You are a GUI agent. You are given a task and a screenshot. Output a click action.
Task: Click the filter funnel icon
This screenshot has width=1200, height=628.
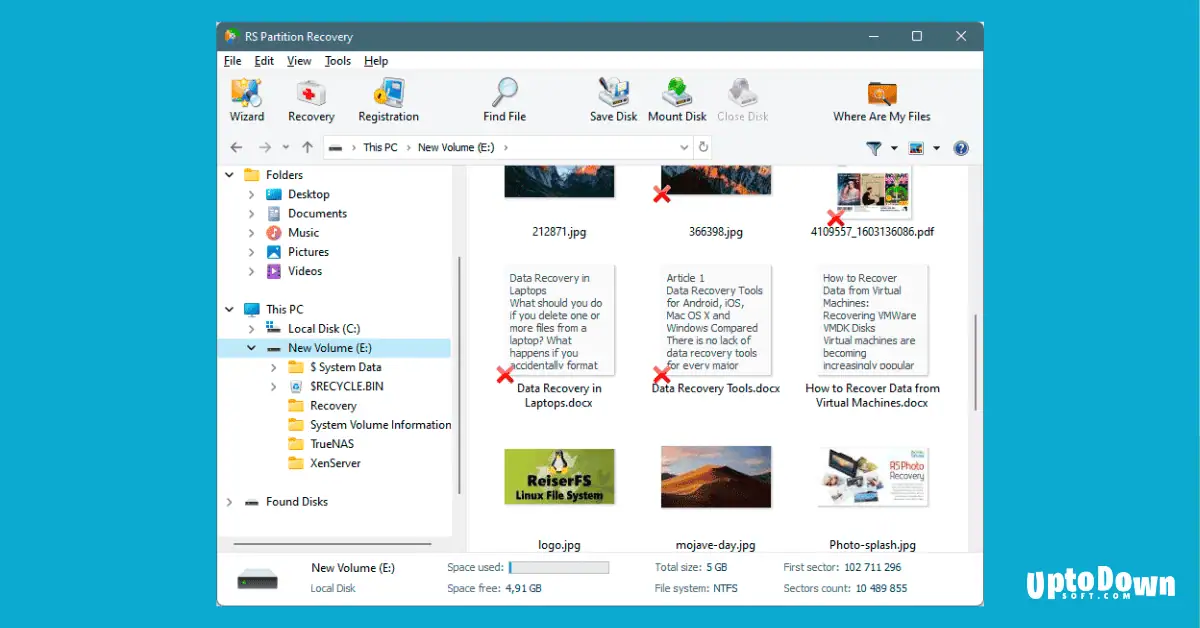coord(873,147)
